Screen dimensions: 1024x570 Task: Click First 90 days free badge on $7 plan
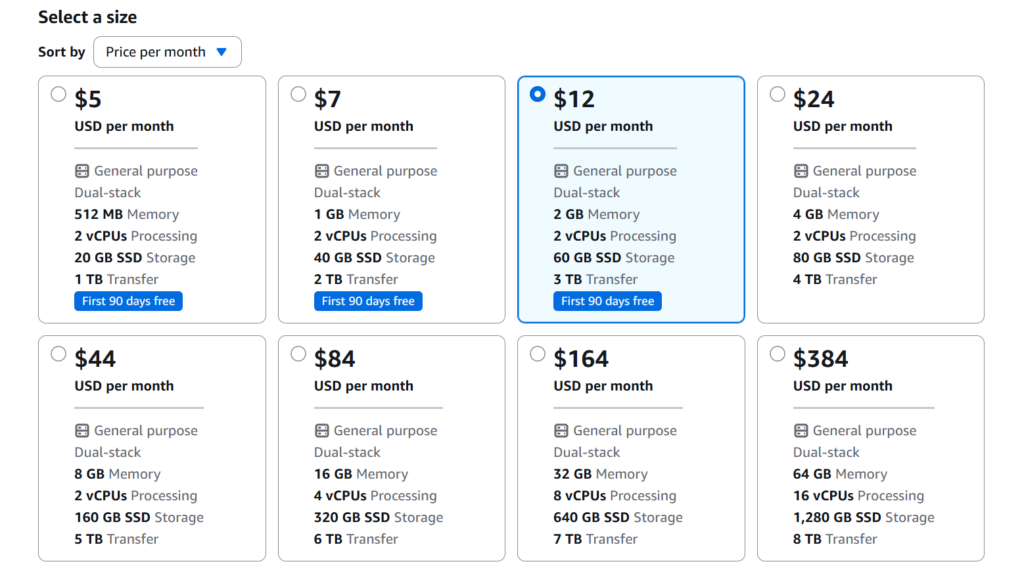point(368,301)
